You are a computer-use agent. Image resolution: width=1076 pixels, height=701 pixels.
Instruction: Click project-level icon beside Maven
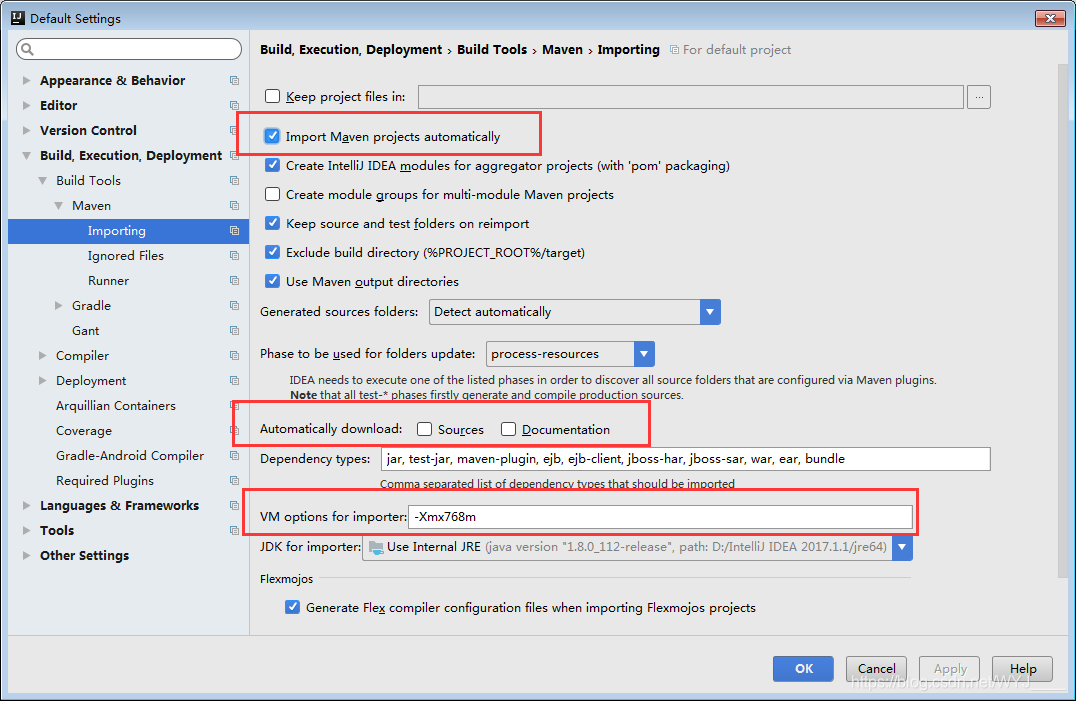[234, 206]
